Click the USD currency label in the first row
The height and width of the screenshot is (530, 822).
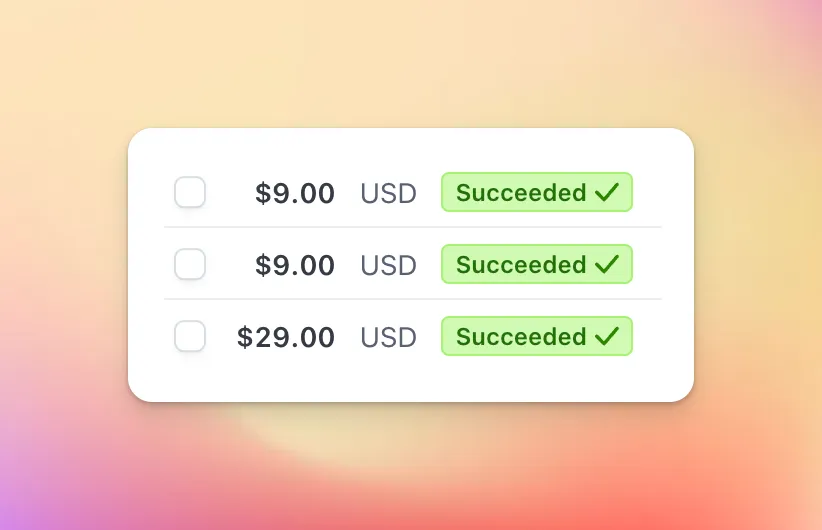(x=388, y=193)
